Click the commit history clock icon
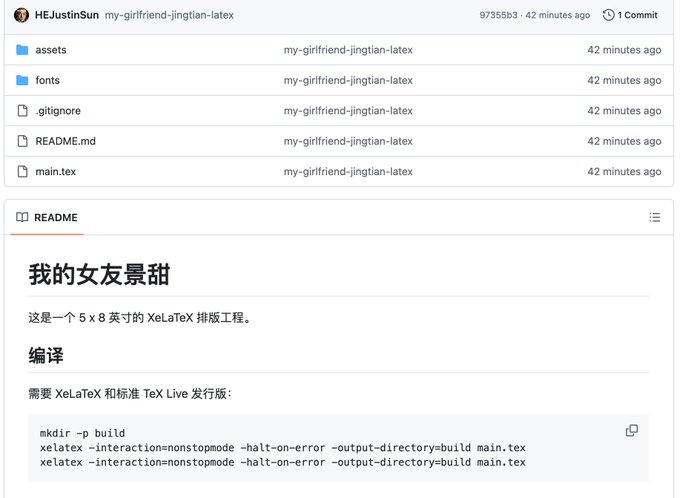680x498 pixels. [x=608, y=15]
